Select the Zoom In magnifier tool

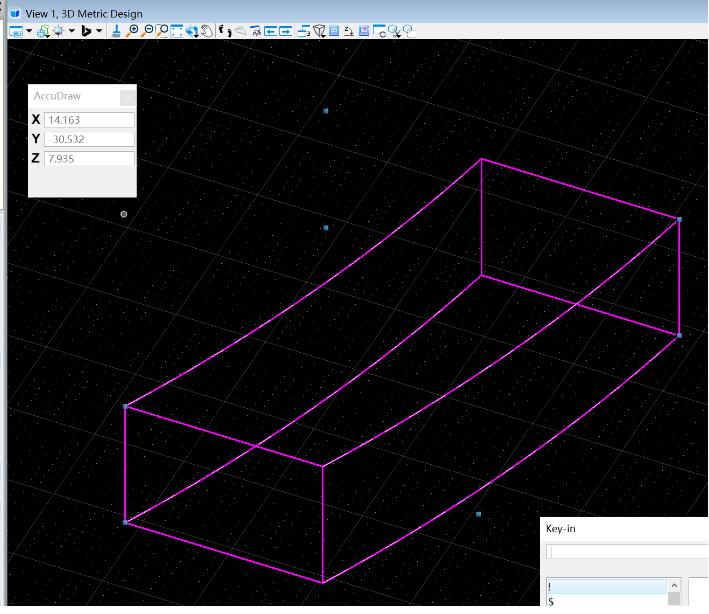133,31
